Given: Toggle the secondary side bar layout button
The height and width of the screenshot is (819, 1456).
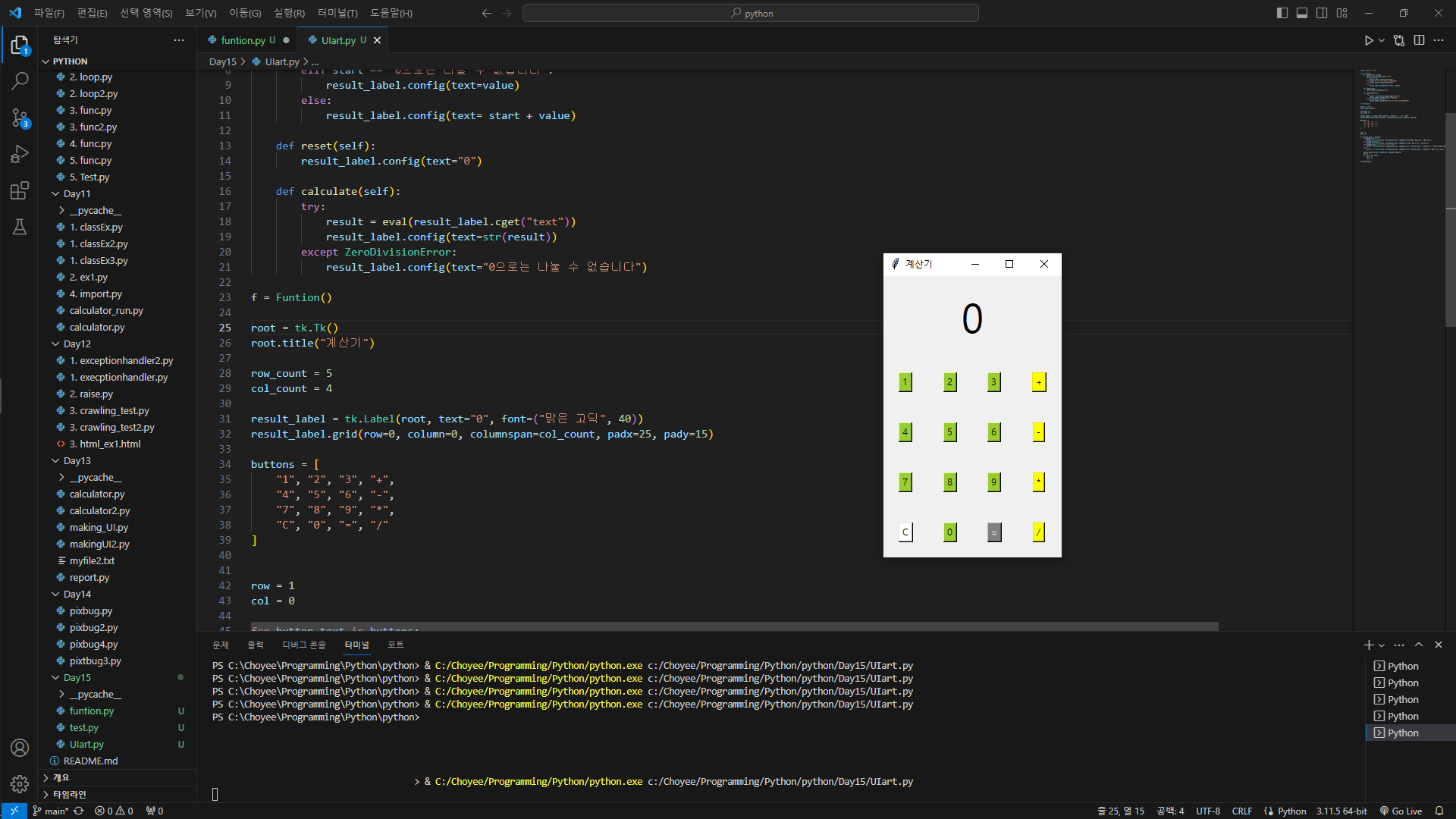Looking at the screenshot, I should tap(1322, 13).
